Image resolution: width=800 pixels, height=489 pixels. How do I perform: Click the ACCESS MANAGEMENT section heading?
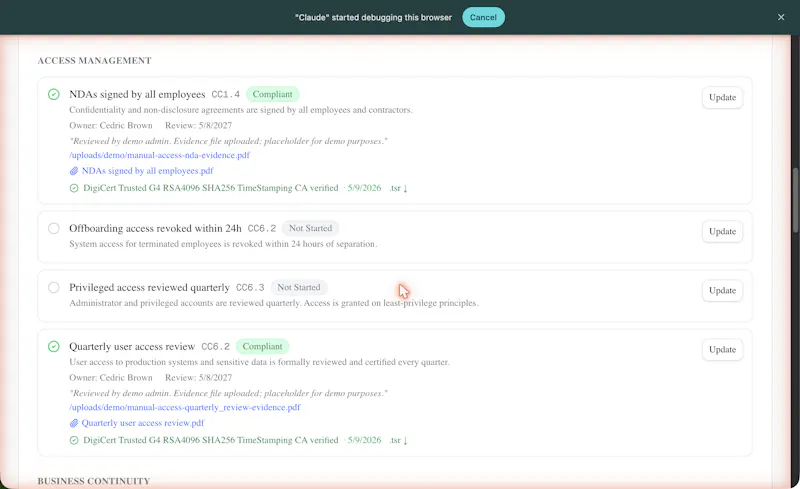point(94,61)
